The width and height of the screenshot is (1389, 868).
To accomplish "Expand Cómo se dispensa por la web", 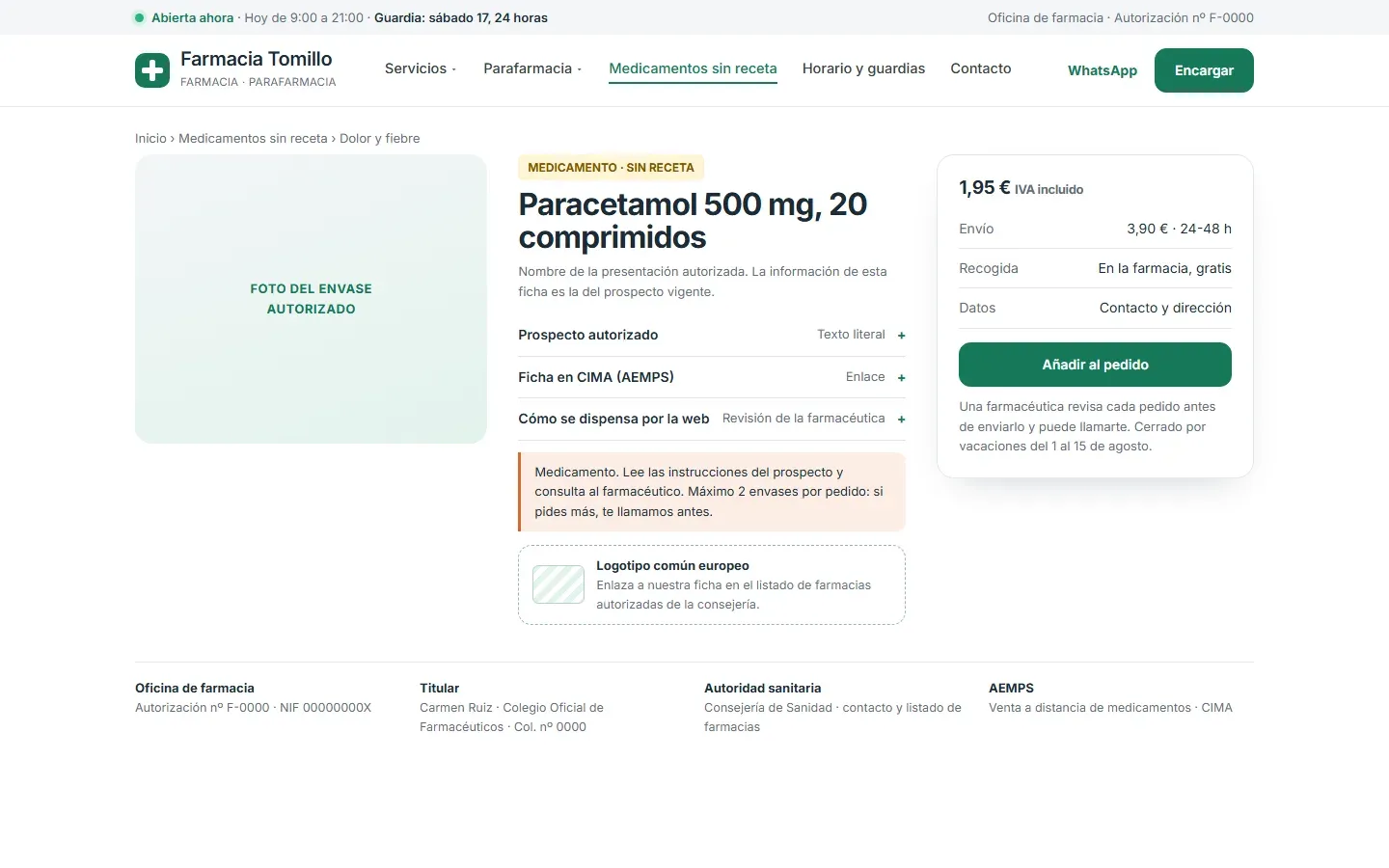I will tap(712, 419).
